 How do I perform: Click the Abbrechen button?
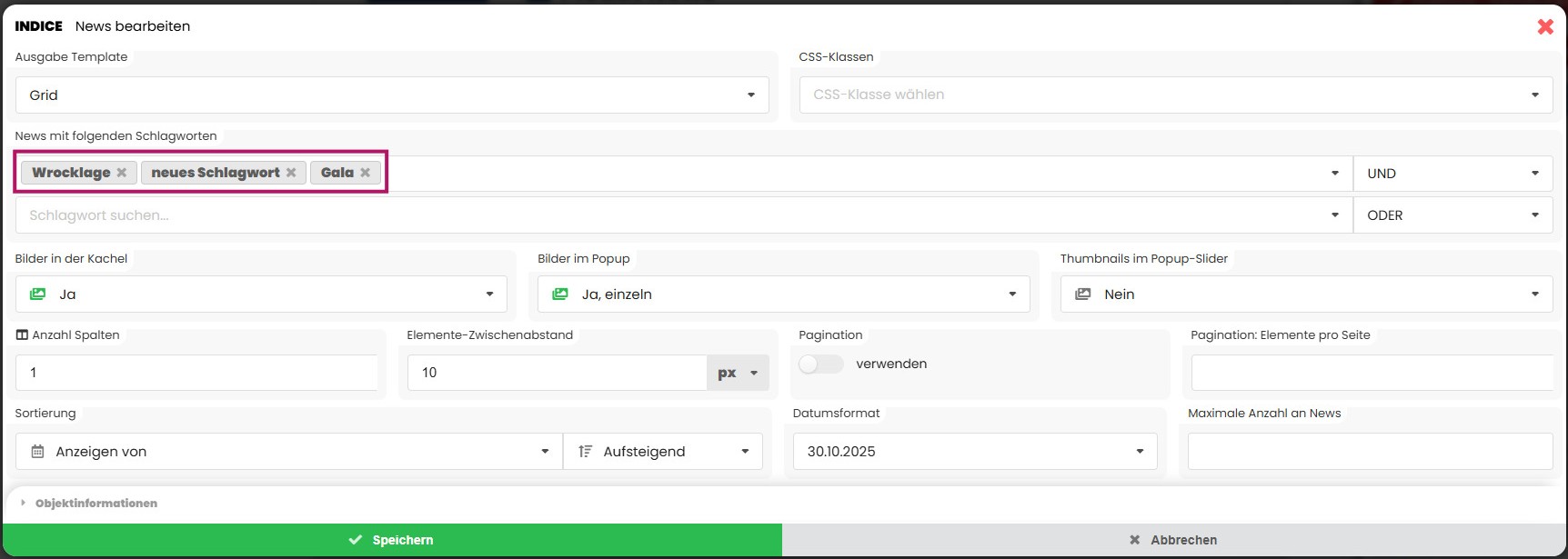[x=1173, y=540]
